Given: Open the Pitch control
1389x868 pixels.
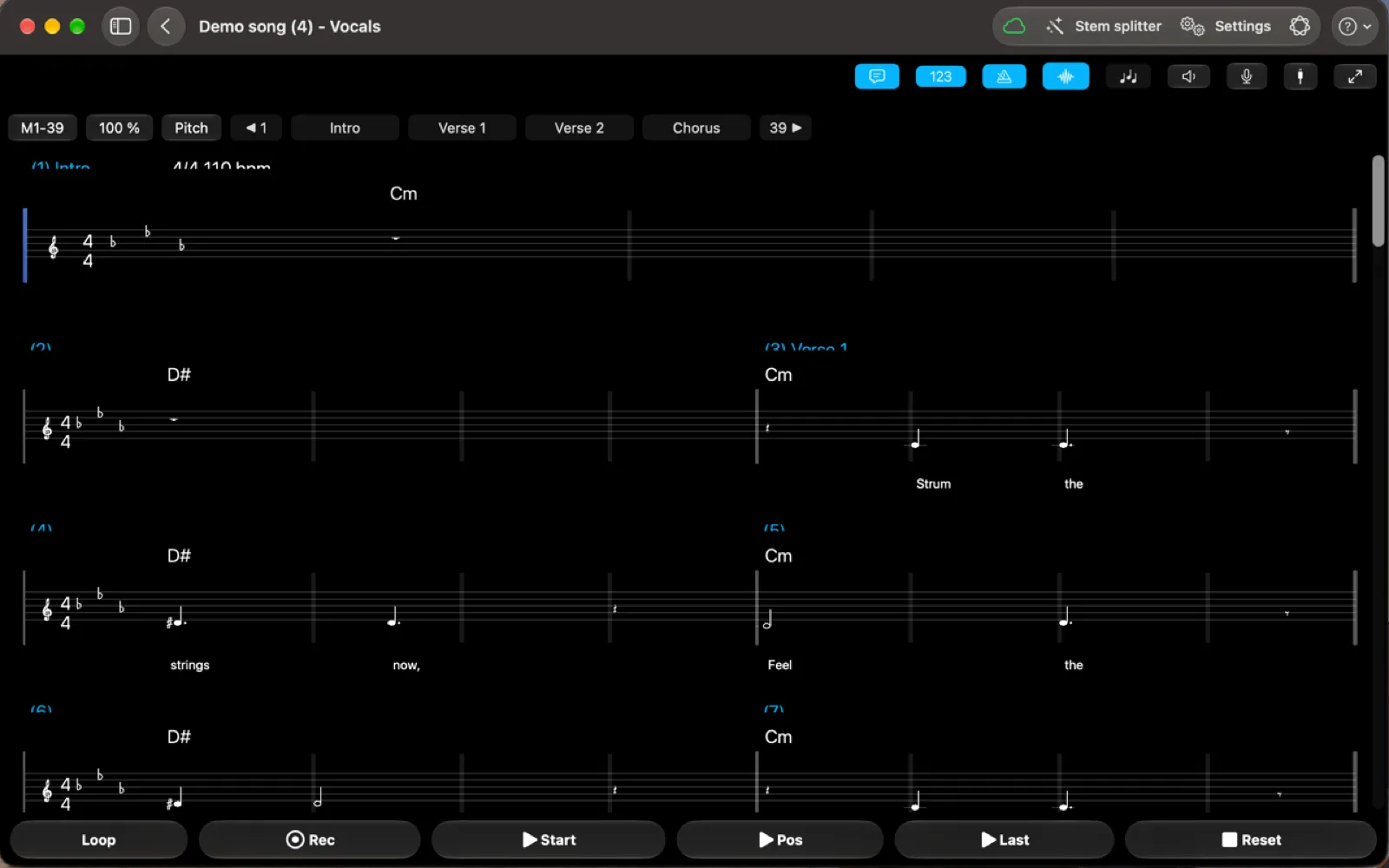Looking at the screenshot, I should click(x=191, y=128).
